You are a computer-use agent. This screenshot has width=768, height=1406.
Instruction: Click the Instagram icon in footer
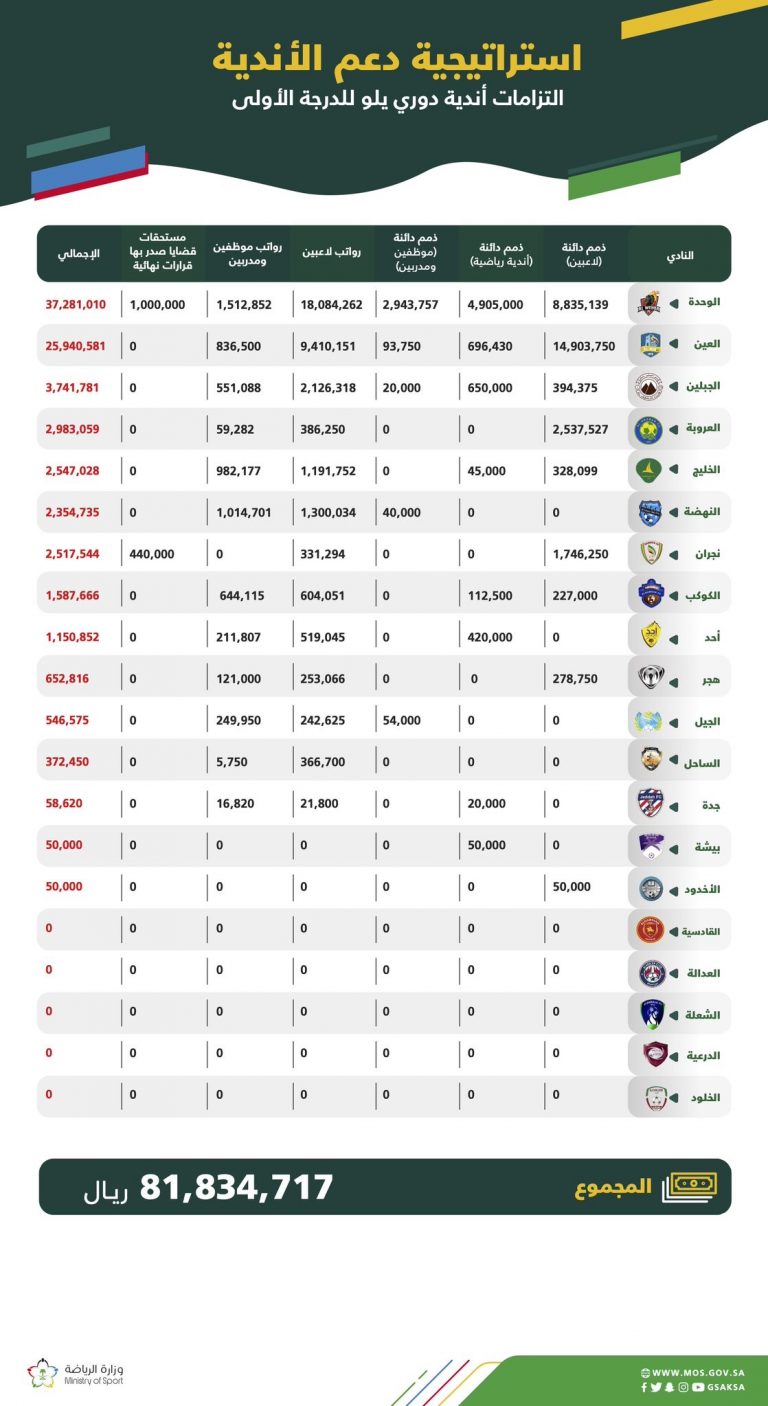683,1387
